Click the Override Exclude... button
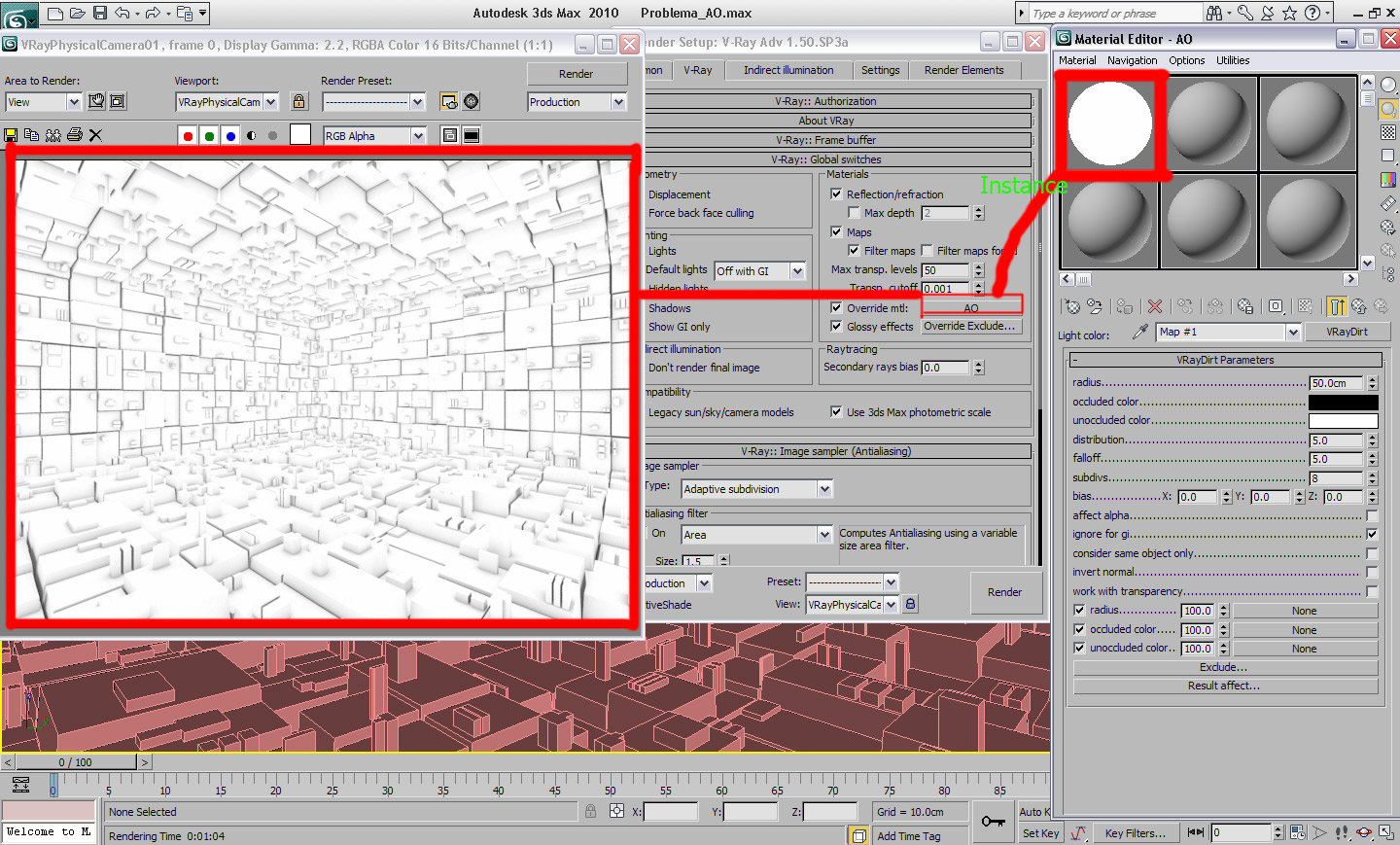This screenshot has width=1400, height=845. [x=969, y=327]
